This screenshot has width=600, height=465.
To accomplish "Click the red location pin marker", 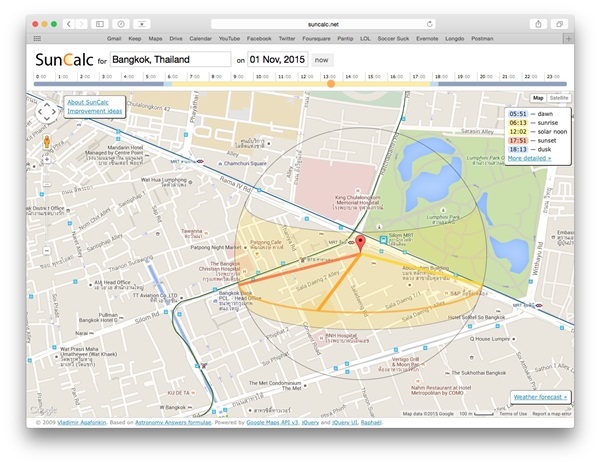I will [360, 244].
